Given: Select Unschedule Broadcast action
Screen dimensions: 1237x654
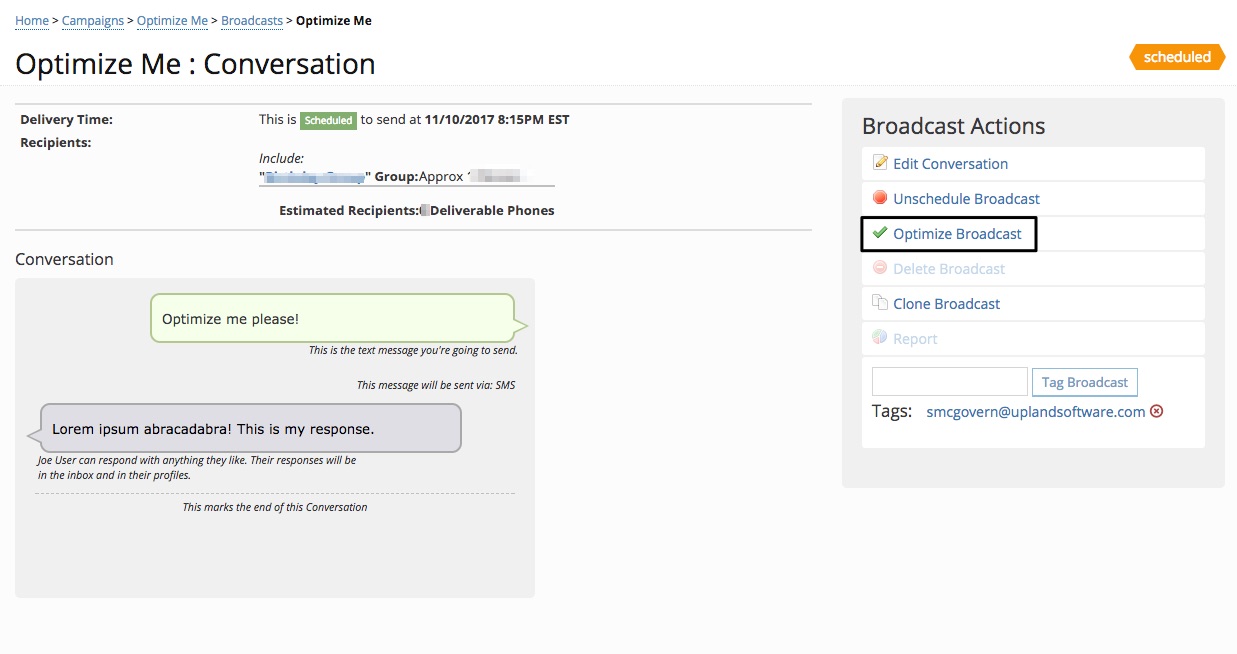Looking at the screenshot, I should coord(966,199).
